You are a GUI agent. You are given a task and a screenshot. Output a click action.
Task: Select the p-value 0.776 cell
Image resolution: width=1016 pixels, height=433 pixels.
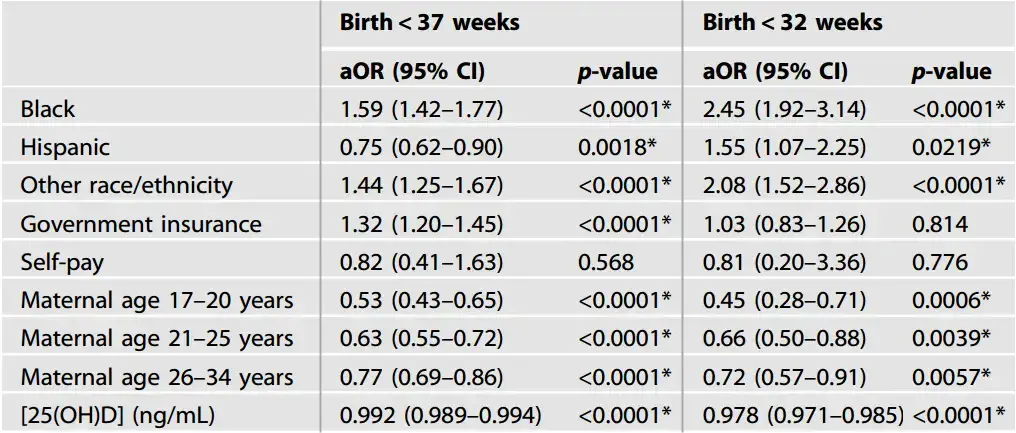(x=940, y=262)
